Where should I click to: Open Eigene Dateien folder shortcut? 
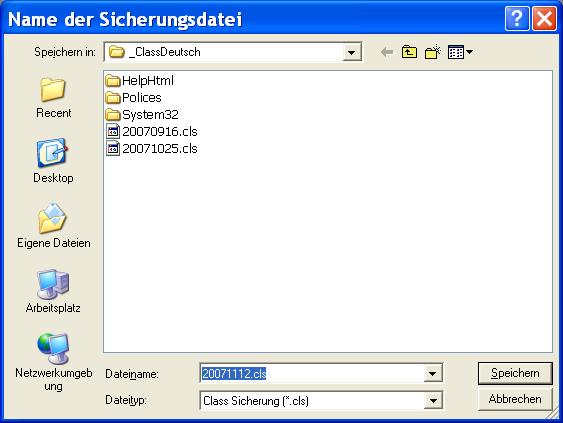click(53, 226)
